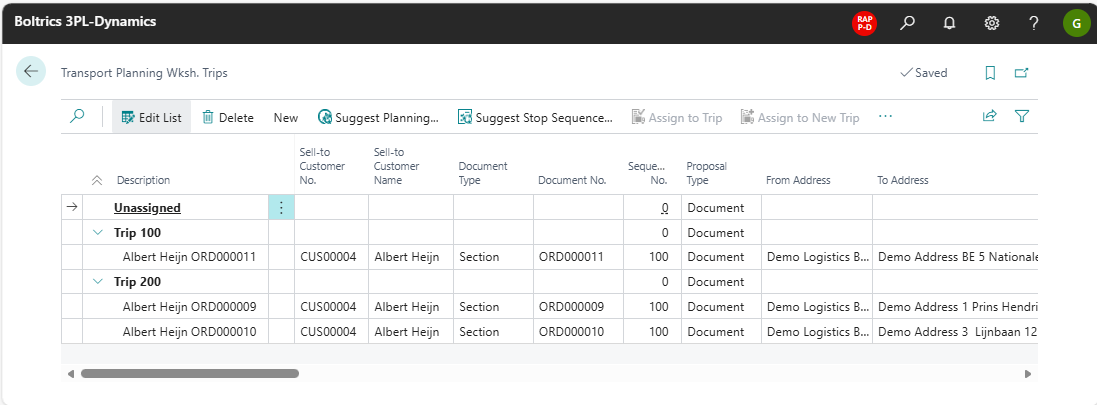Click the horizontal scrollbar thumb
This screenshot has height=405, width=1097.
point(189,373)
